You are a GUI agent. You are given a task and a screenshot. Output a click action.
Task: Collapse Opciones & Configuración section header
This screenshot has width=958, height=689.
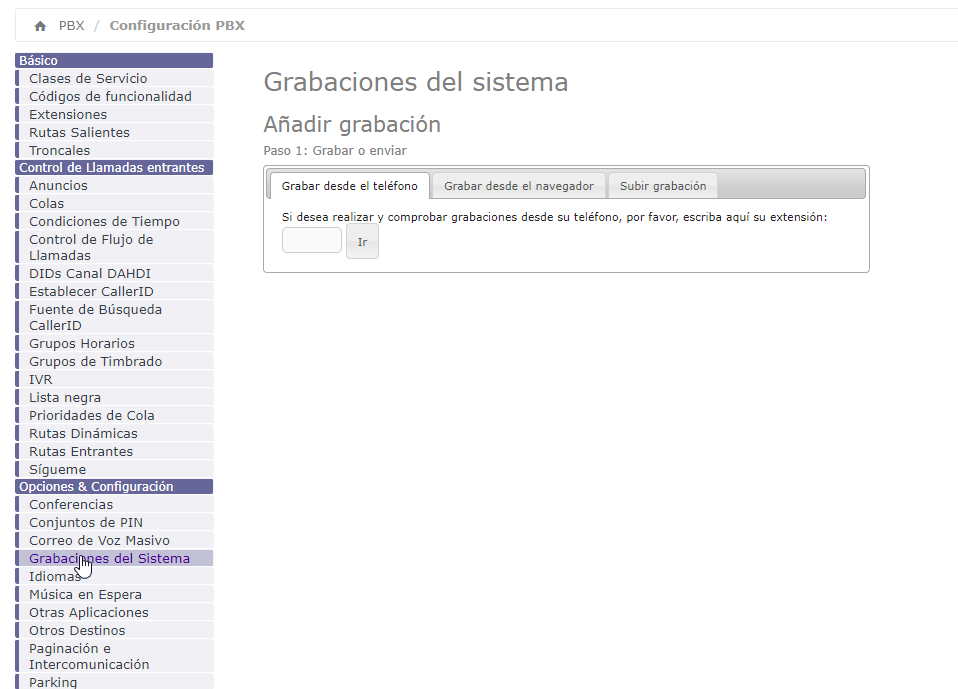click(x=114, y=487)
